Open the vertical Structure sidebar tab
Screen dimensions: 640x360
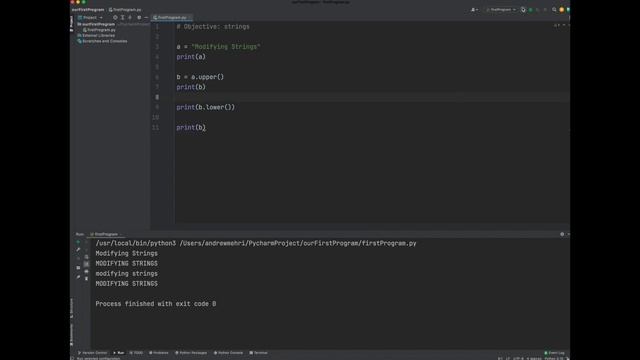pos(72,308)
